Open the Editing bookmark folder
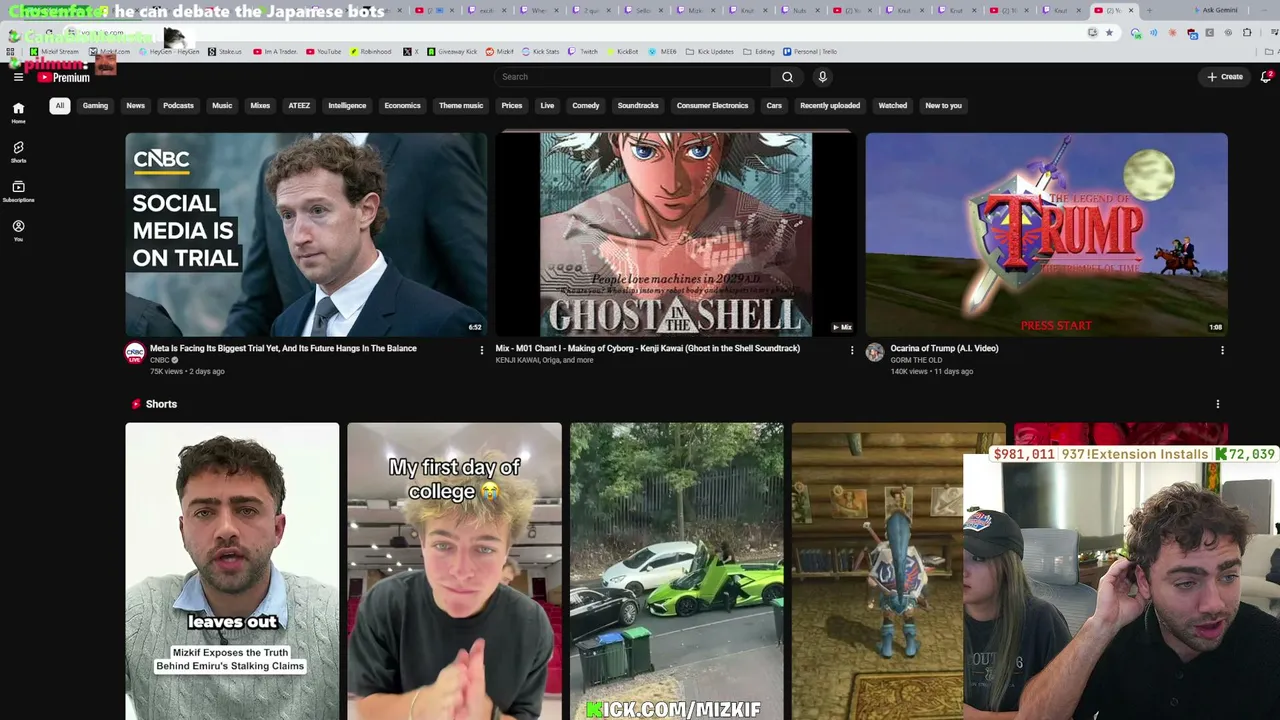Viewport: 1280px width, 720px height. tap(759, 51)
